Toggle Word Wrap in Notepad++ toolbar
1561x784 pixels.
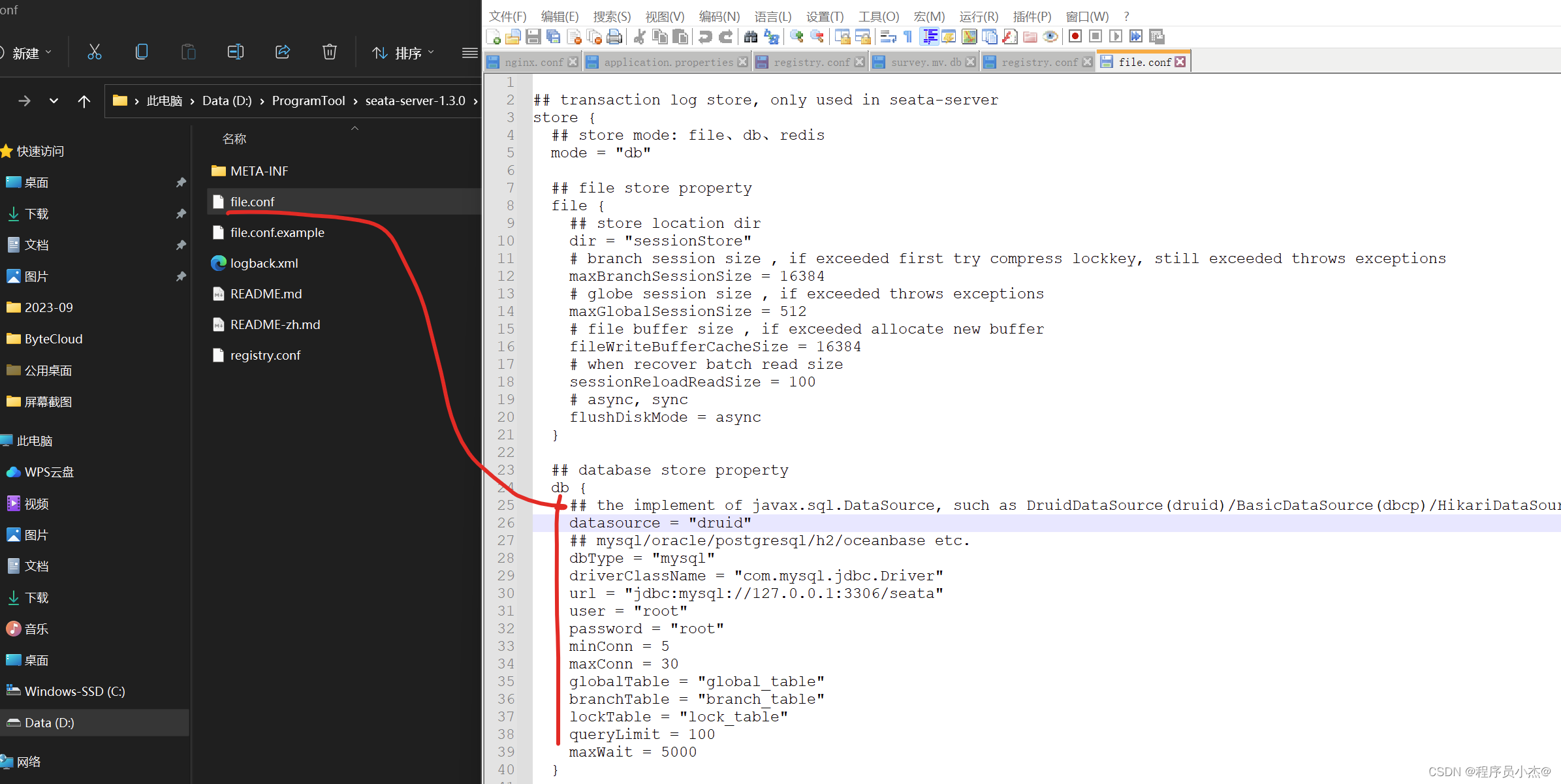click(888, 37)
